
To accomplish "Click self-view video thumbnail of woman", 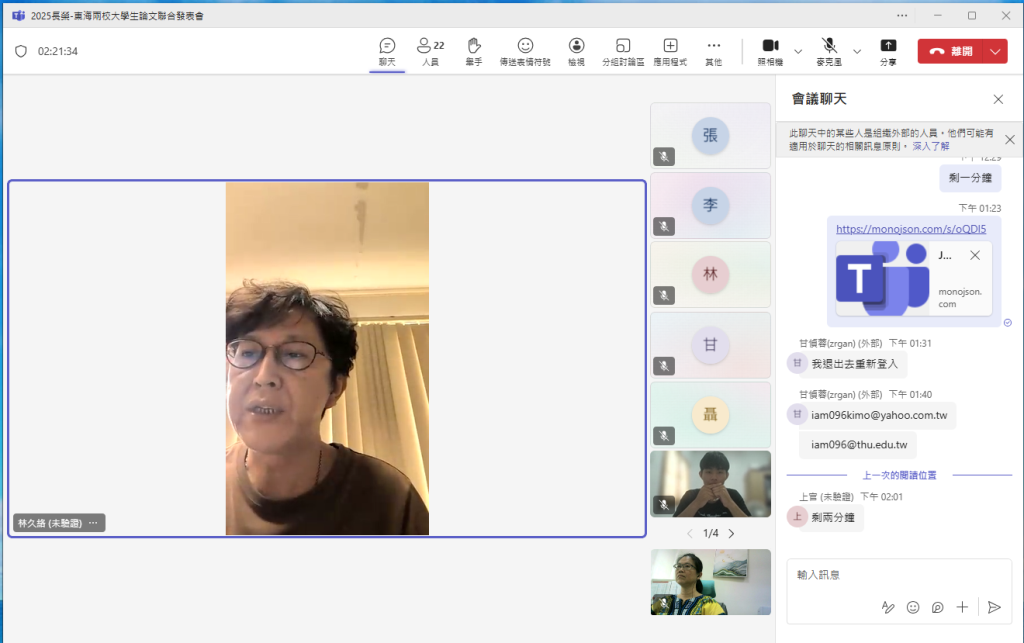I will (x=711, y=582).
